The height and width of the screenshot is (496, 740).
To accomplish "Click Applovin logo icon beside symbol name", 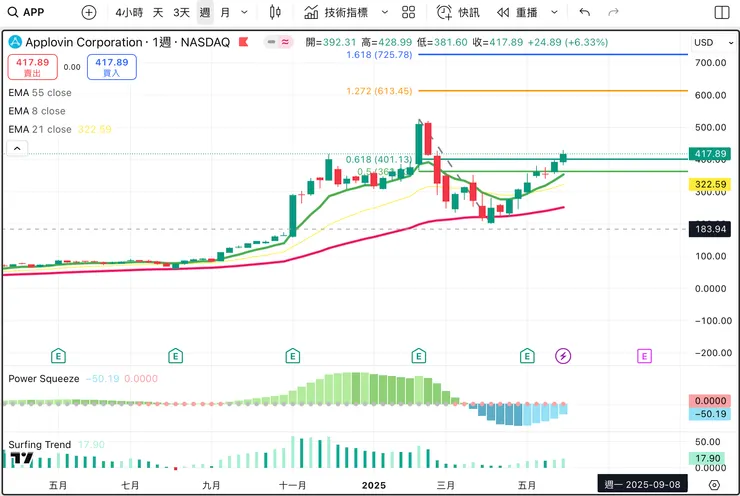I will 15,42.
